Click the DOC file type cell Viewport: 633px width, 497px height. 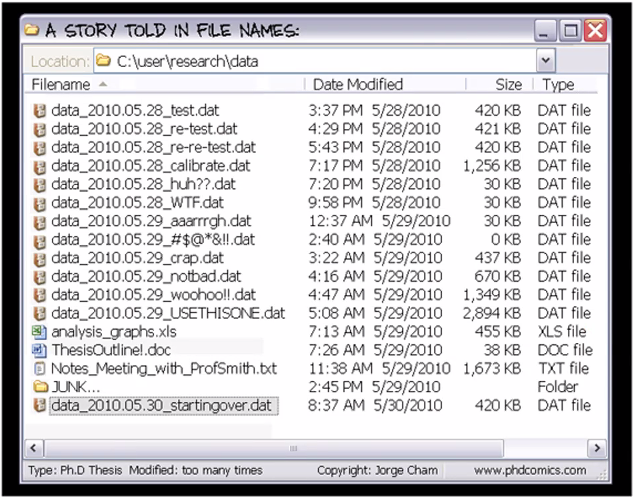pyautogui.click(x=565, y=350)
